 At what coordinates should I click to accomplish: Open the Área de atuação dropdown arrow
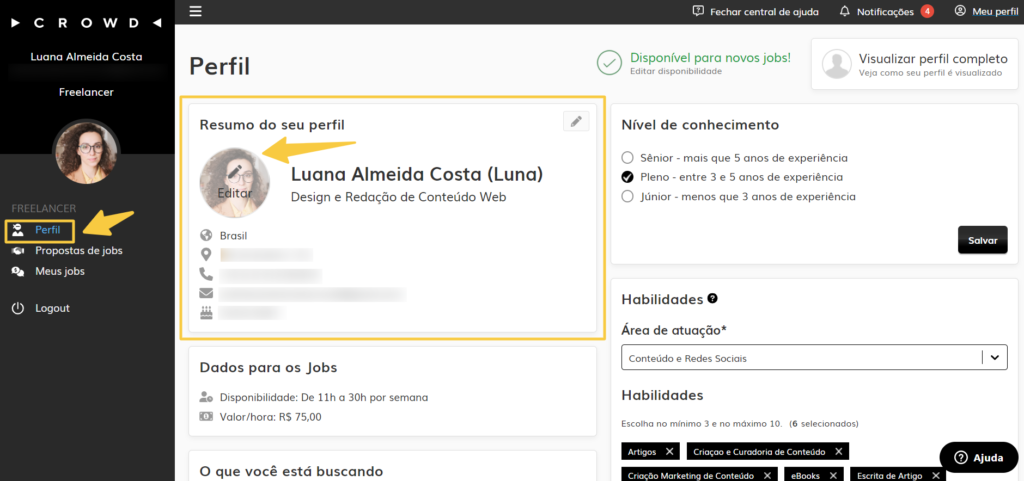995,357
